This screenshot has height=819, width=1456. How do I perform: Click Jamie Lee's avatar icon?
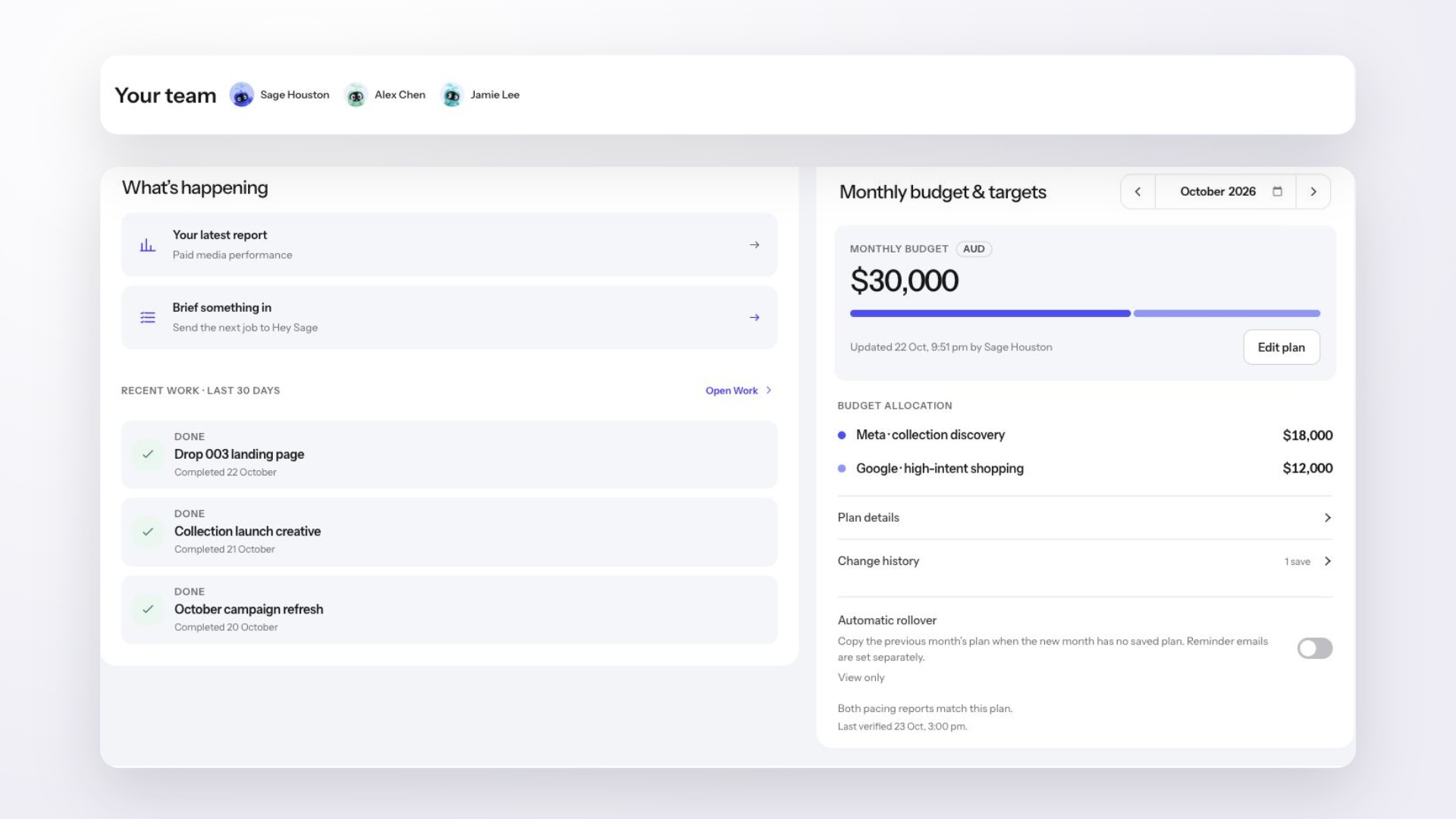(x=452, y=95)
